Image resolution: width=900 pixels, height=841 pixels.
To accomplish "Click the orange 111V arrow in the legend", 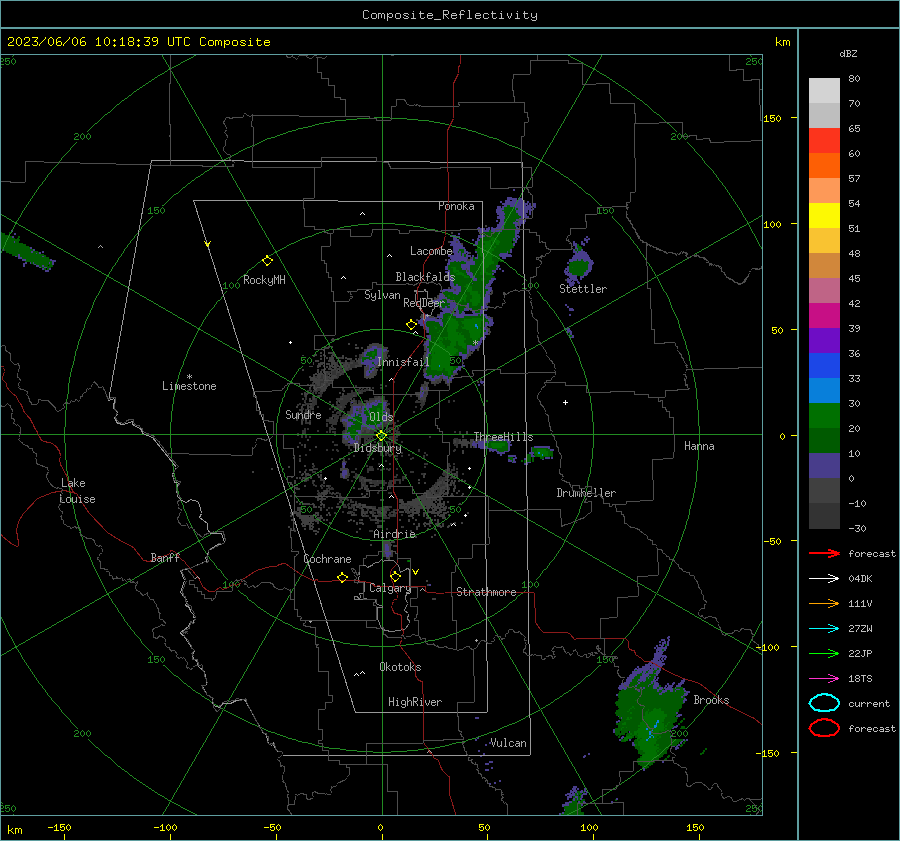I will click(x=824, y=603).
